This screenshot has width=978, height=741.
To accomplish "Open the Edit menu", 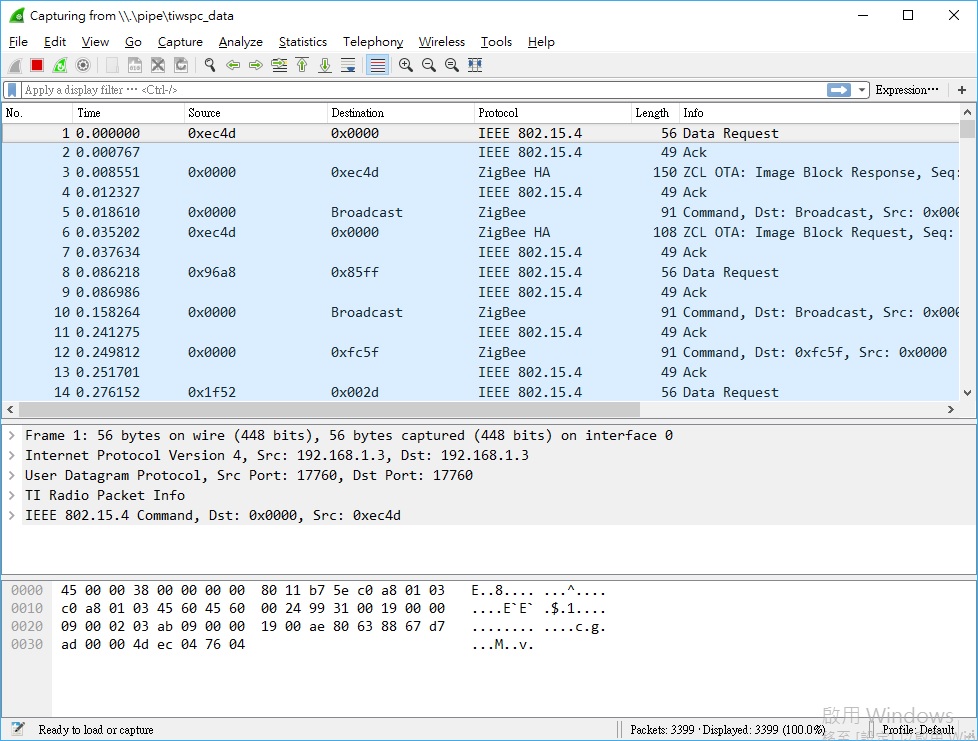I will coord(55,42).
